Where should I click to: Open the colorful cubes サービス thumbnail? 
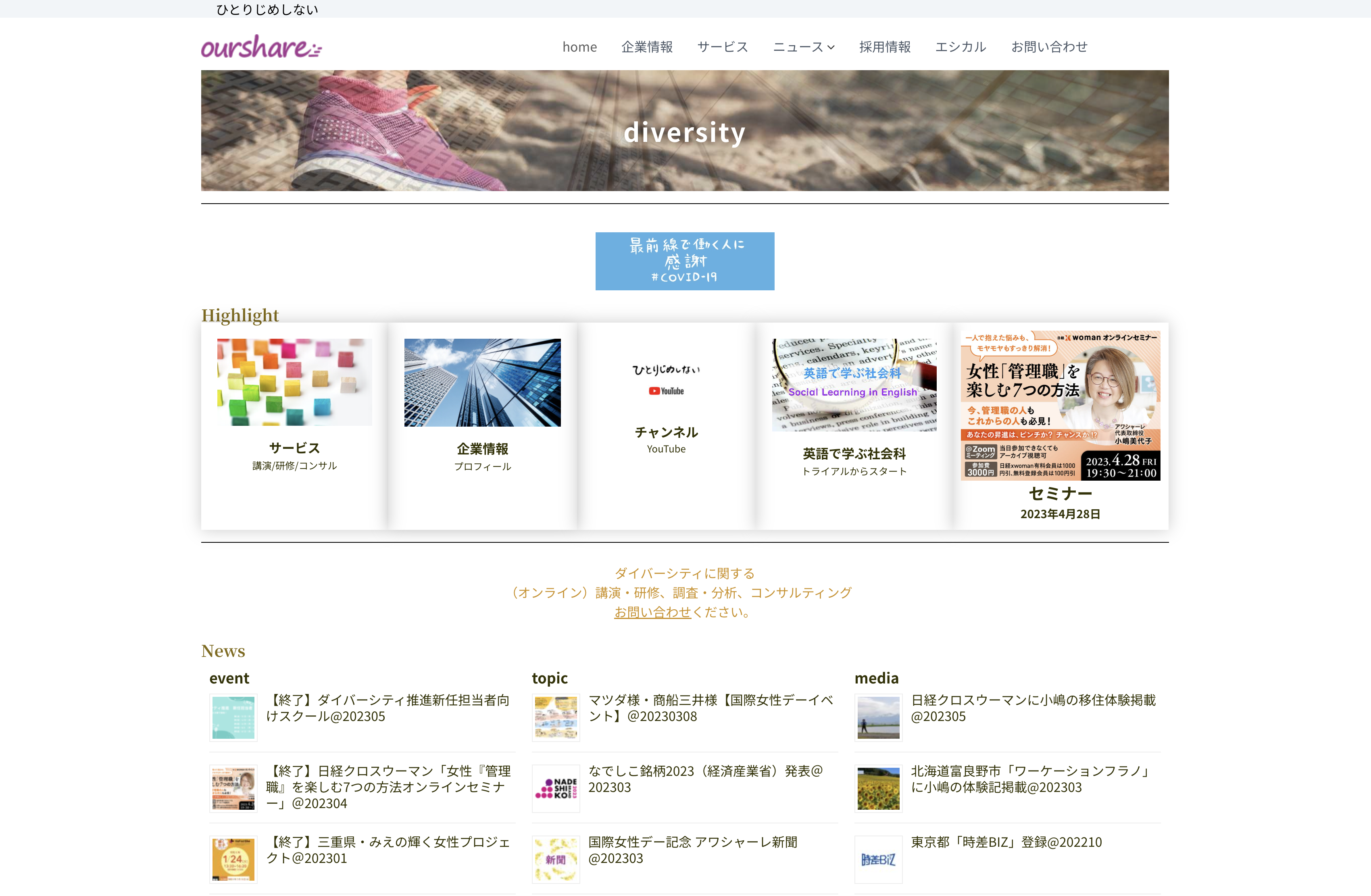pos(294,382)
